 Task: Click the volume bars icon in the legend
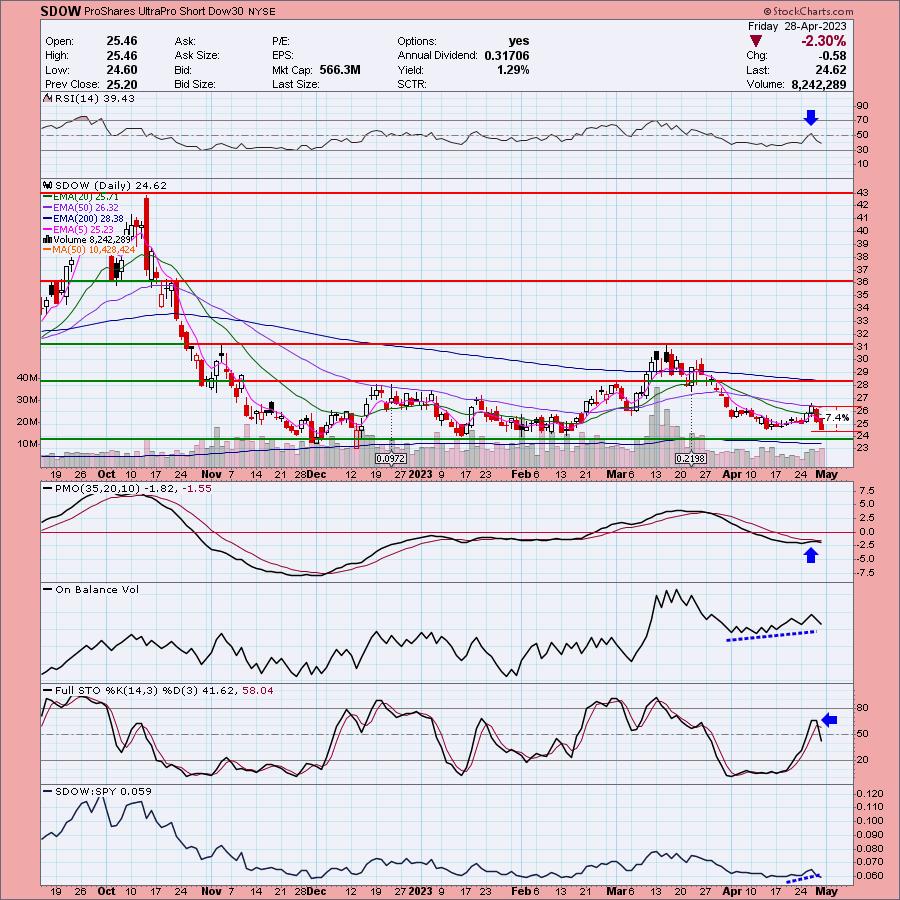[48, 239]
